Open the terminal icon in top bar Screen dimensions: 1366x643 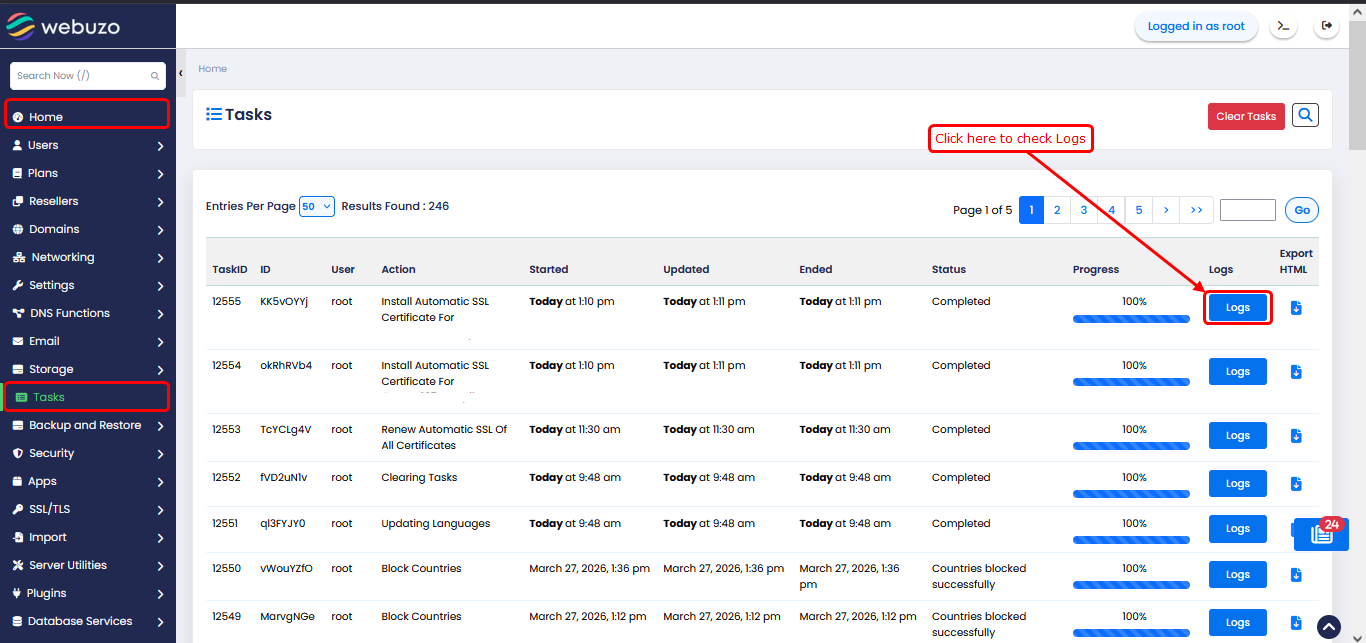pyautogui.click(x=1283, y=26)
